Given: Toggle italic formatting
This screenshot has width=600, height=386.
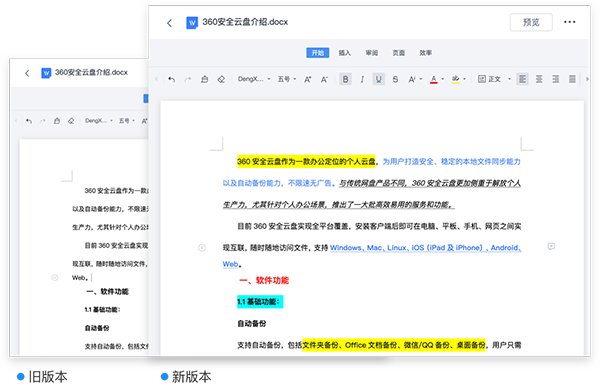Looking at the screenshot, I should [x=362, y=79].
